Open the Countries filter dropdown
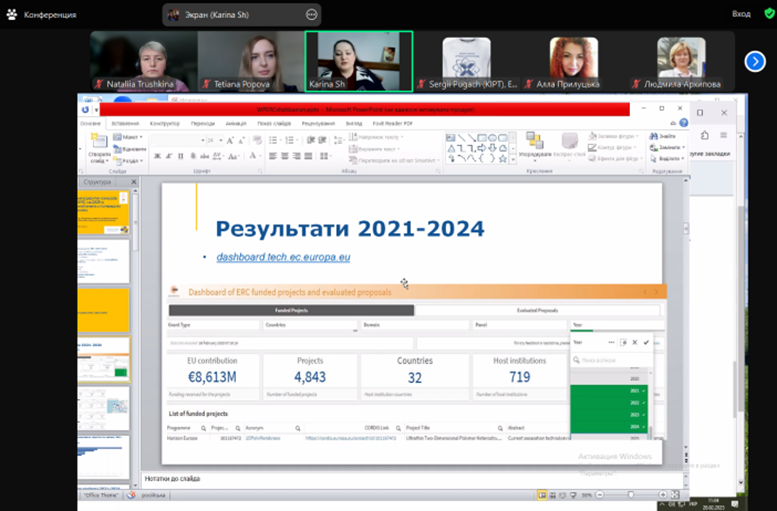The height and width of the screenshot is (511, 777). coord(310,325)
